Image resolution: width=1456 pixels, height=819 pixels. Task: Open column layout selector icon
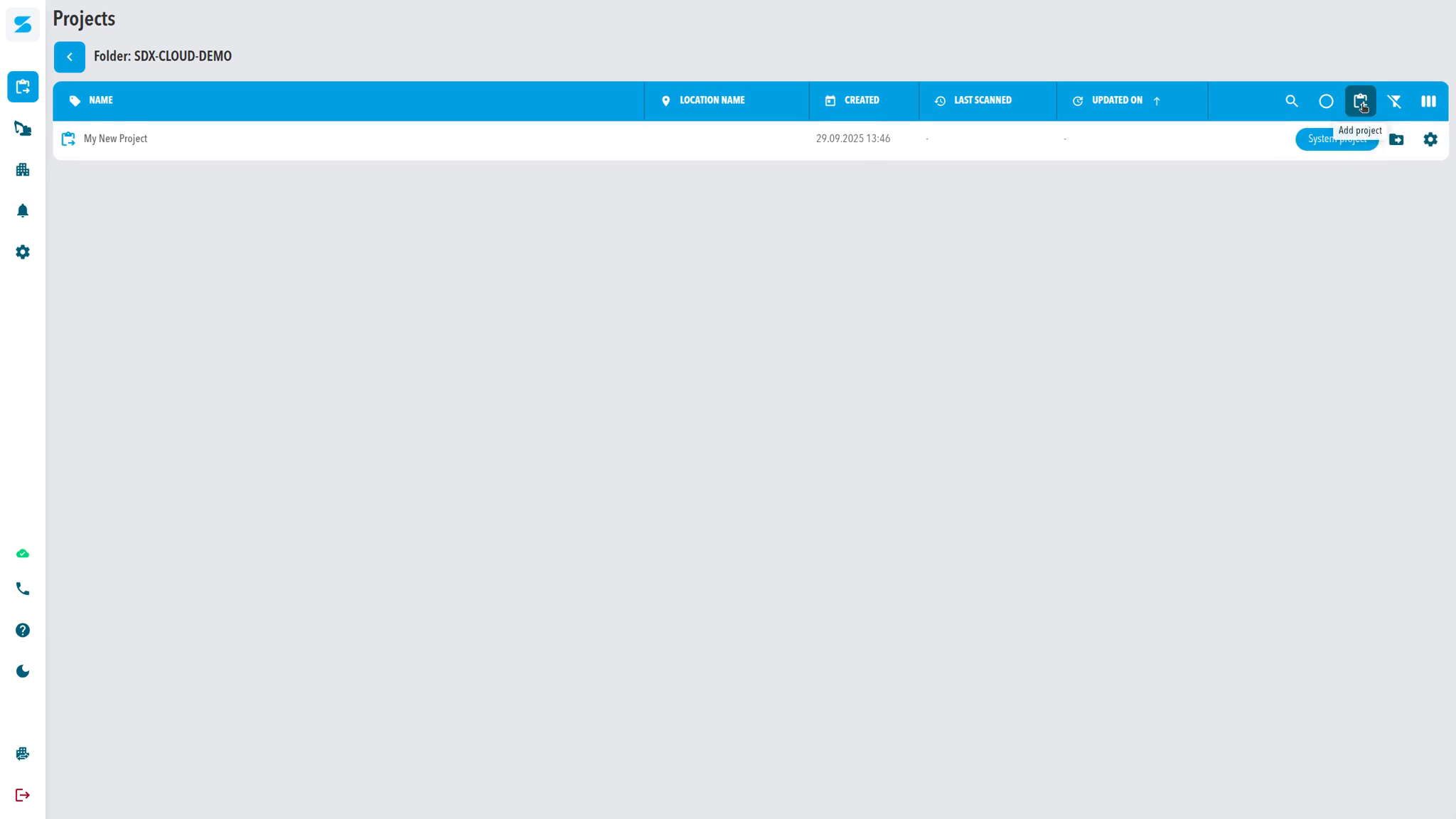tap(1428, 101)
